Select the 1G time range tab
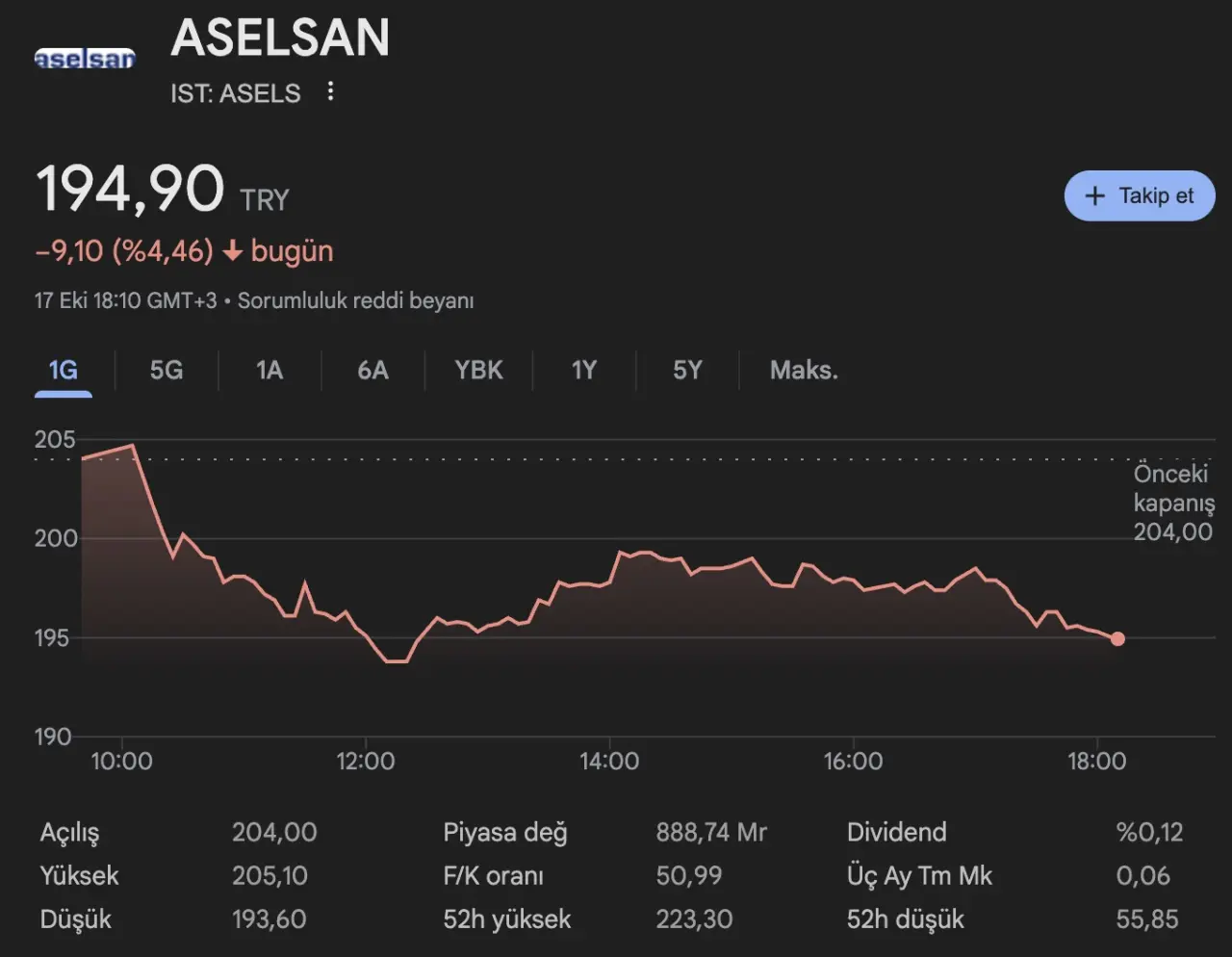 tap(64, 371)
